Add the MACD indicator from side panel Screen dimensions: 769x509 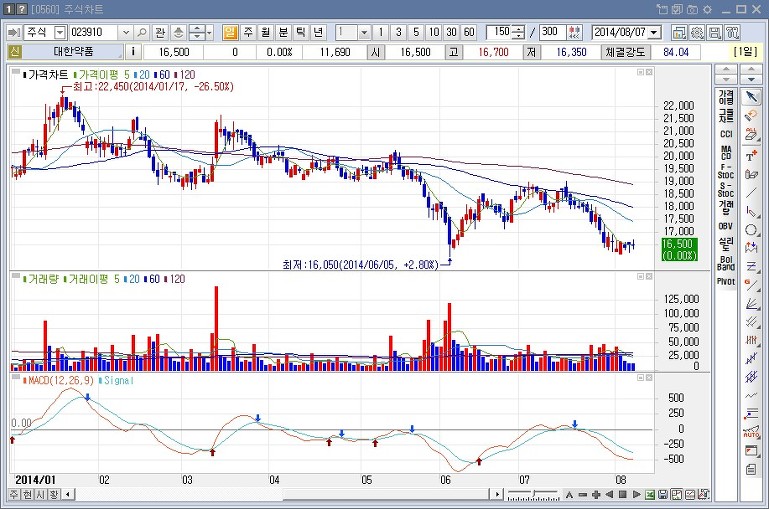coord(726,153)
